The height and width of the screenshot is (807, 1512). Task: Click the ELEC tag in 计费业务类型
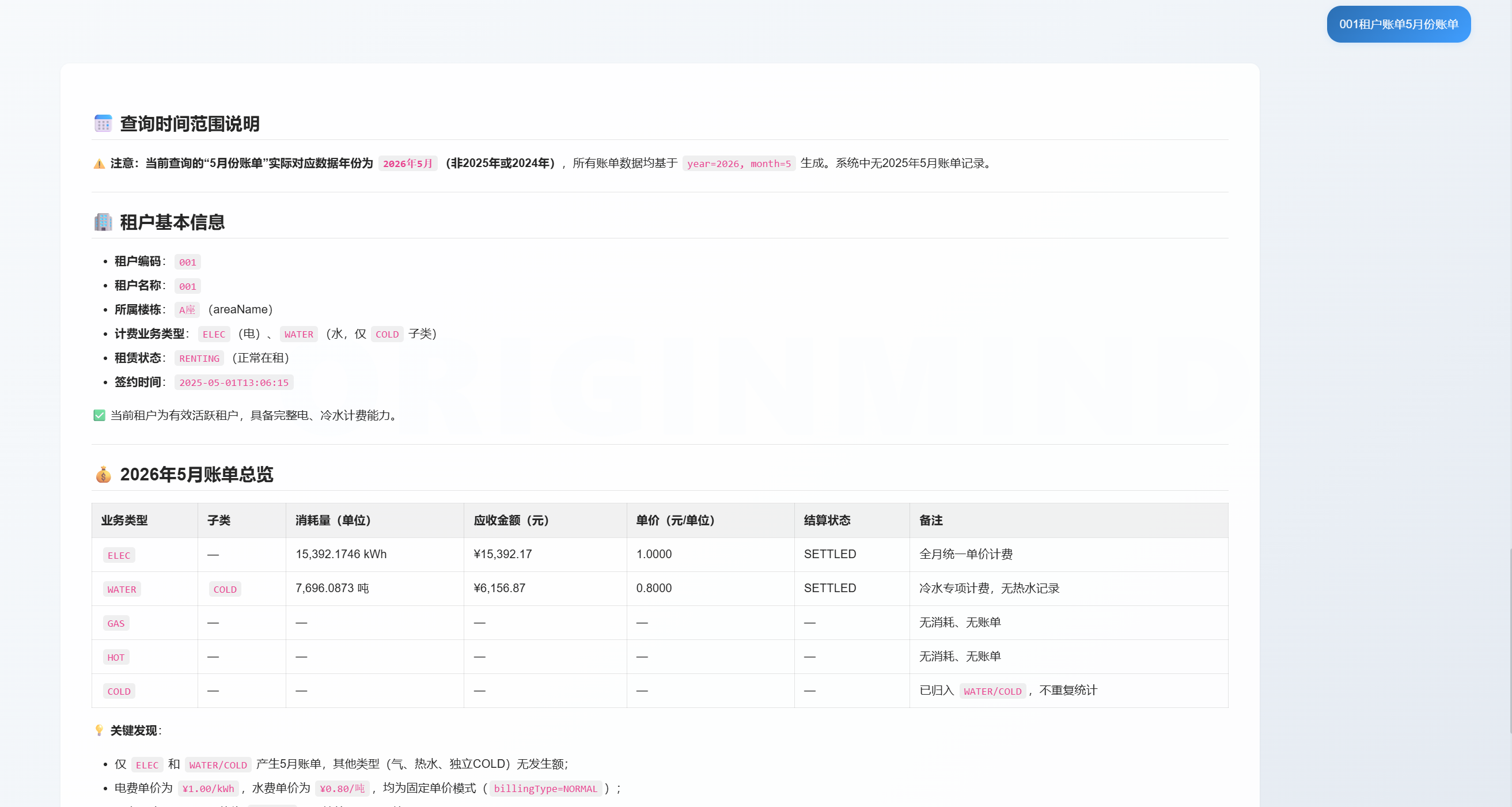click(x=214, y=334)
